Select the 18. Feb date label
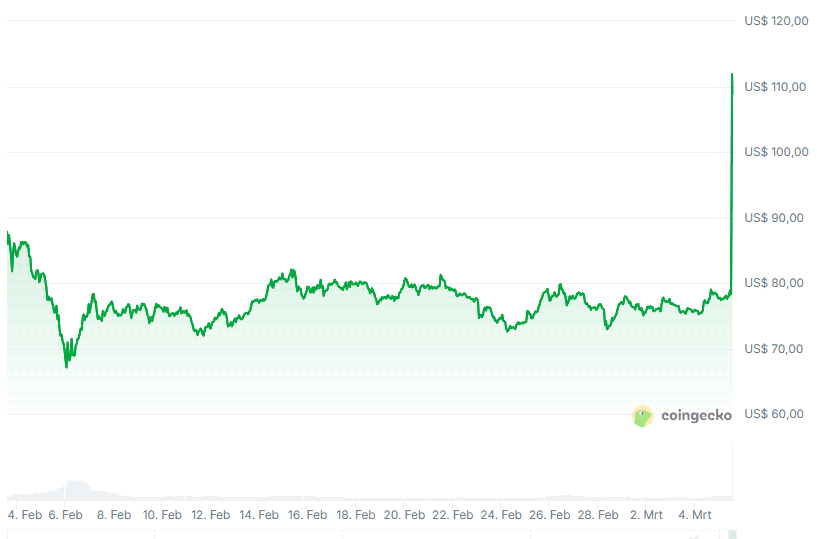Screen dimensions: 817x539 [x=356, y=515]
